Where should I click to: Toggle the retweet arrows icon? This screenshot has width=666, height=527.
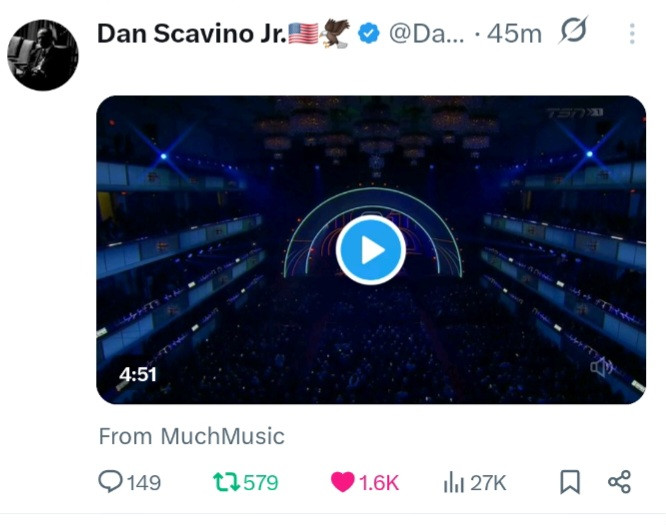pyautogui.click(x=226, y=482)
